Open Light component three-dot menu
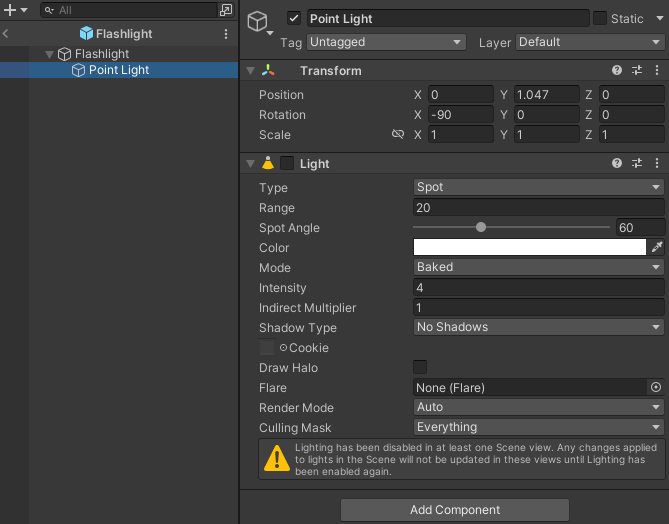This screenshot has width=669, height=524. pyautogui.click(x=657, y=163)
